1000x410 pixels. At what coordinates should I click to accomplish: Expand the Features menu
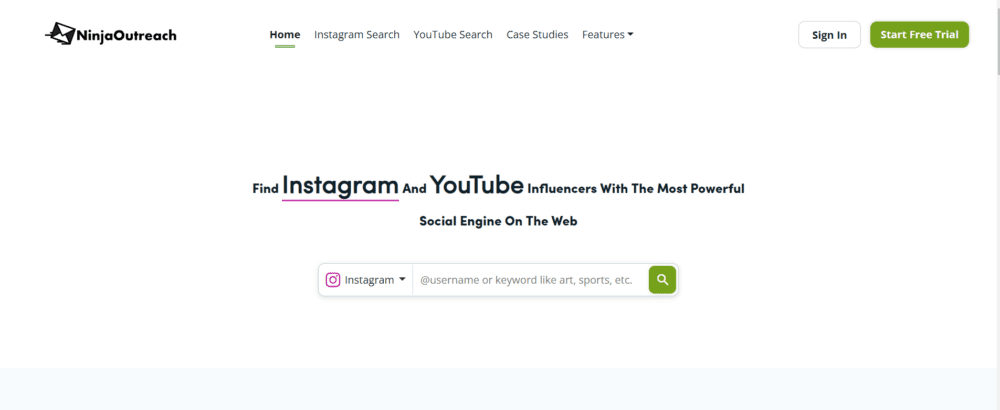[607, 34]
